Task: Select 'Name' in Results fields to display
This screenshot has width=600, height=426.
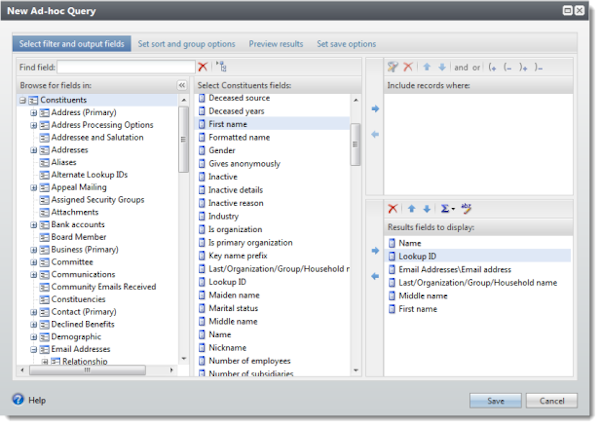Action: (409, 243)
